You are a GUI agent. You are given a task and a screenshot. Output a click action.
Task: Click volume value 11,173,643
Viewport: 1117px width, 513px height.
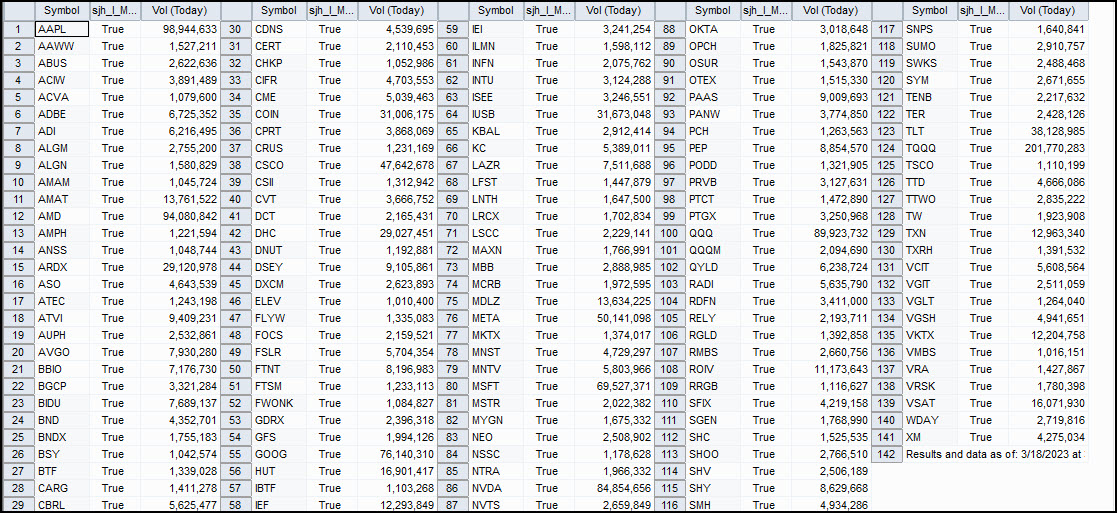[831, 369]
